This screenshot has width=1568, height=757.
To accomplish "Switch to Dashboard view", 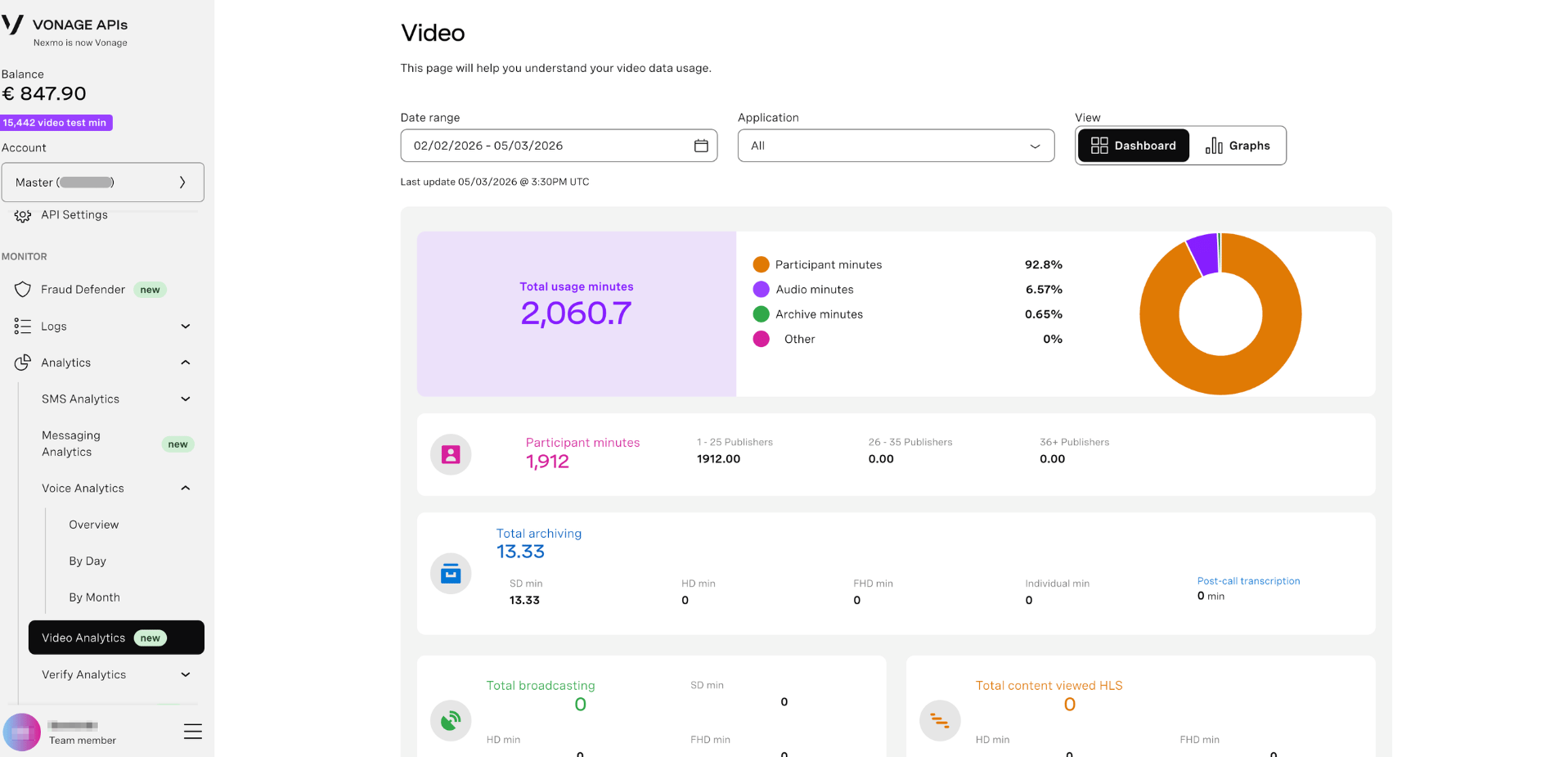I will pyautogui.click(x=1134, y=146).
